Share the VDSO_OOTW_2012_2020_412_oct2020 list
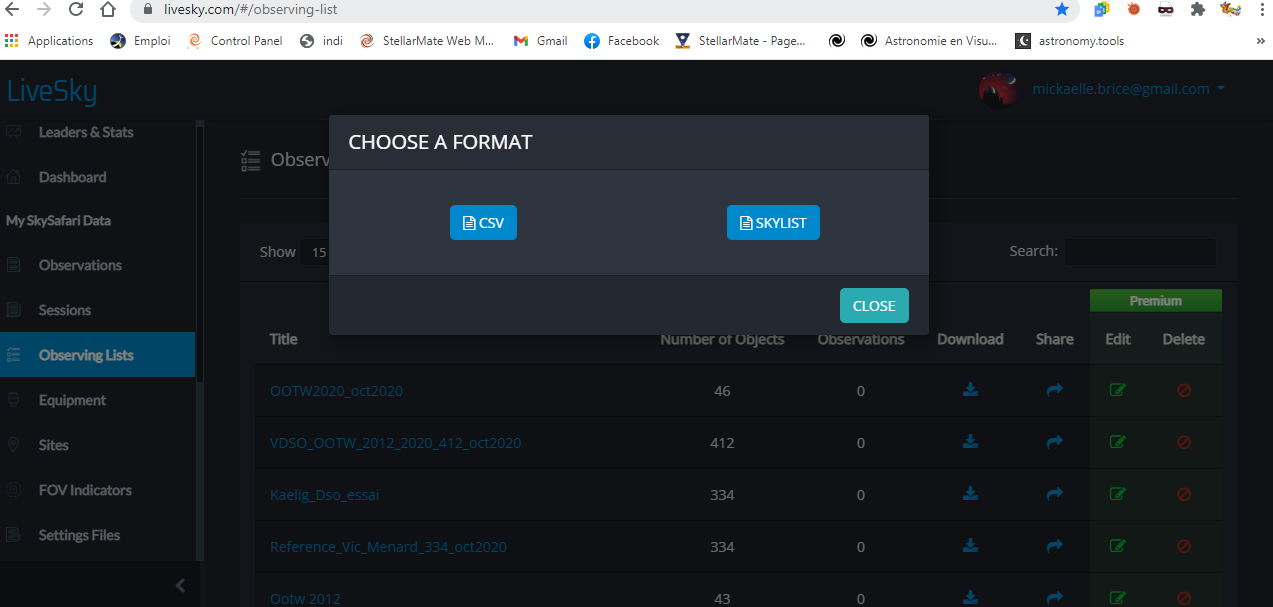Screen dimensions: 1273x607 (x=1054, y=442)
